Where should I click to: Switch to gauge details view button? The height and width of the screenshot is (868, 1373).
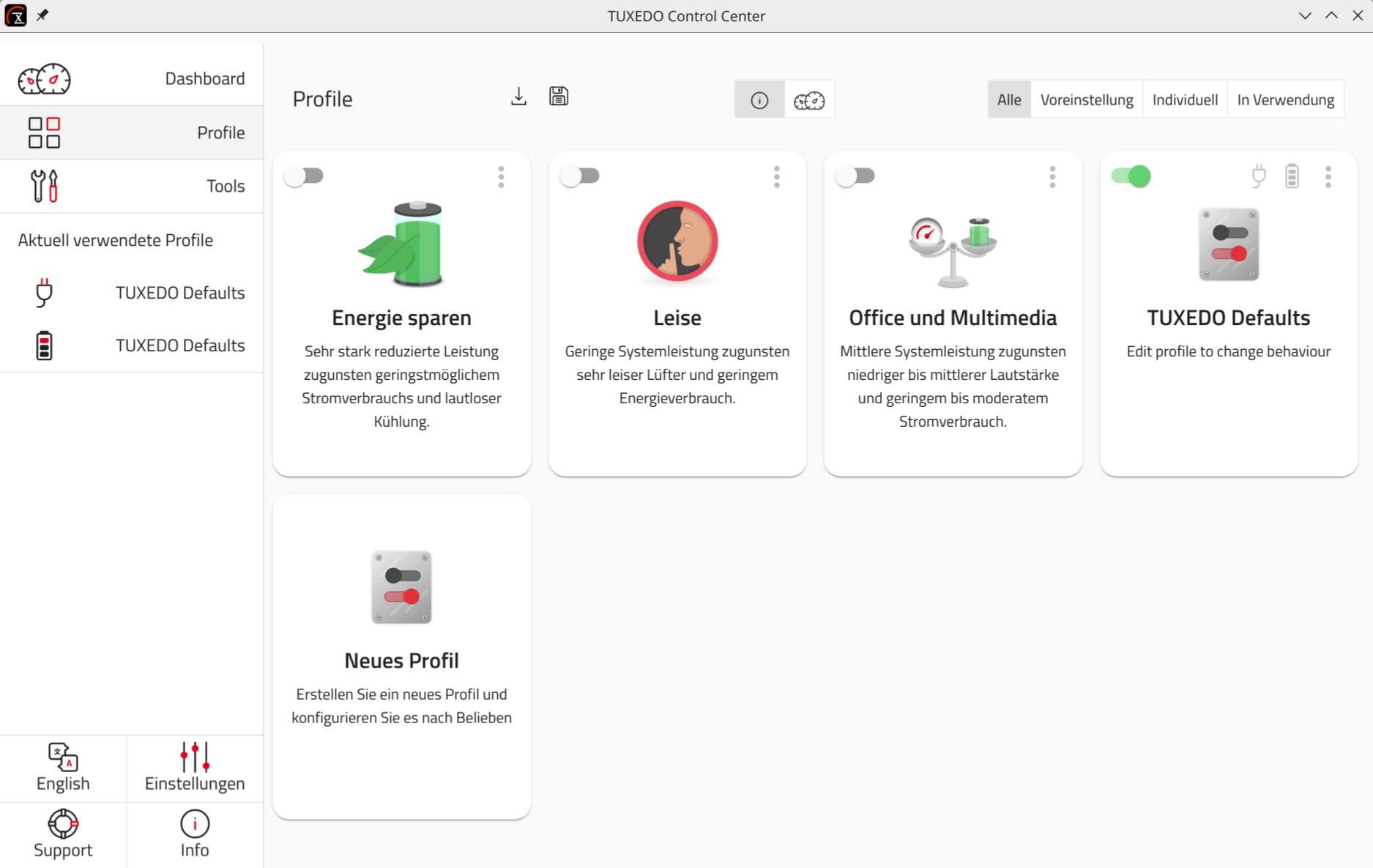[809, 100]
